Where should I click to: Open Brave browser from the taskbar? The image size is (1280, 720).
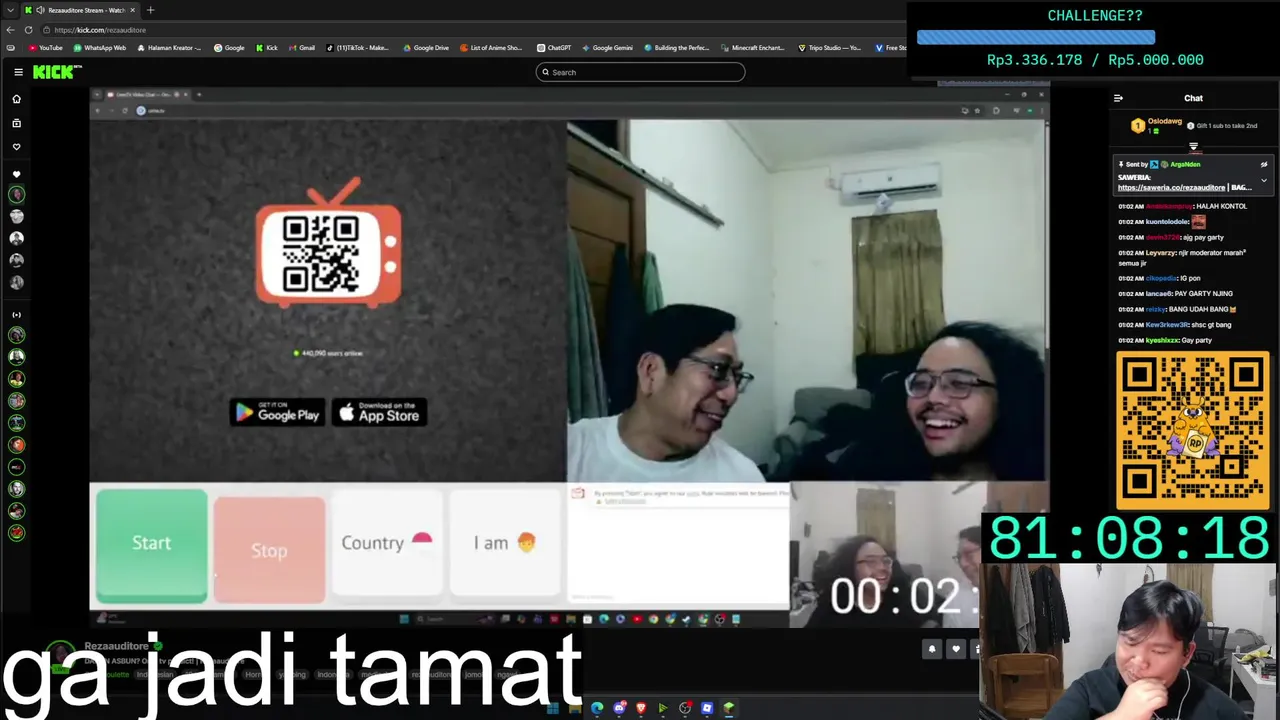641,708
